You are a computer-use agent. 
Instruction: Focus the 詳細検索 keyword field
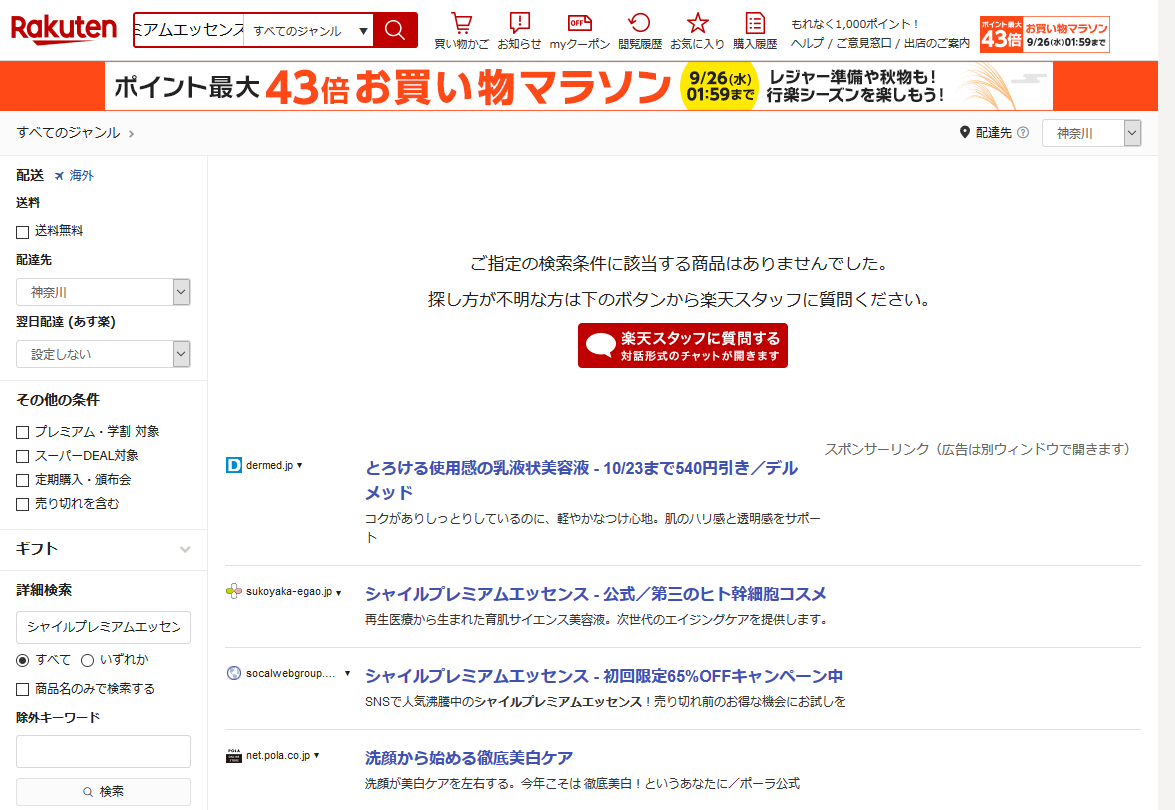click(x=103, y=627)
